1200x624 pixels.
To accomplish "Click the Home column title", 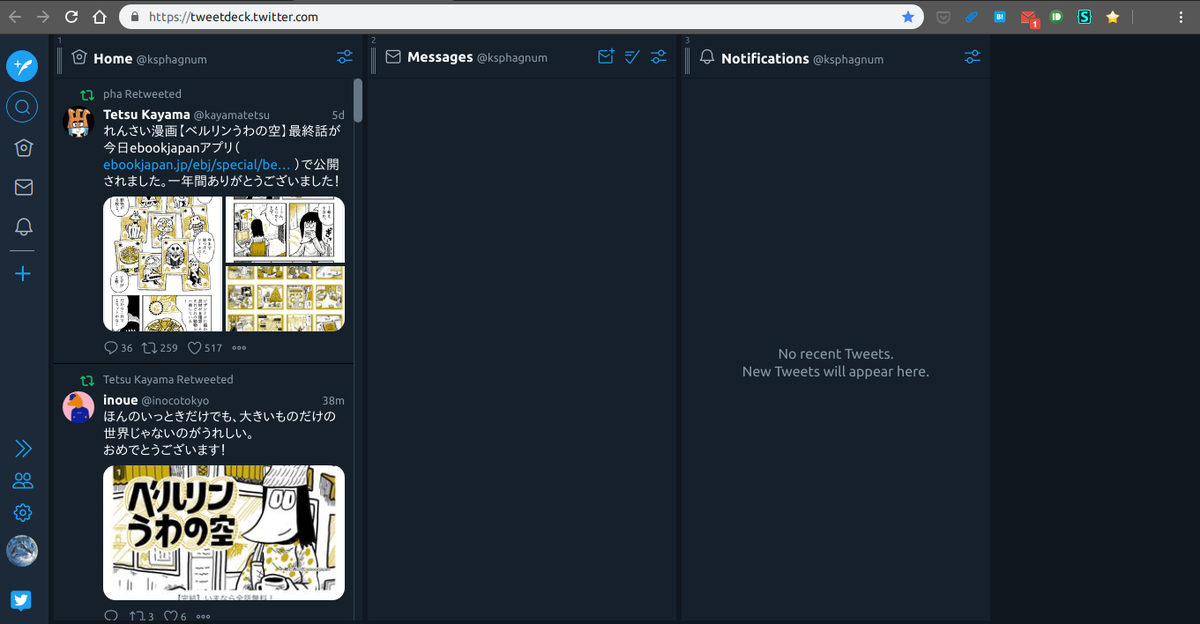I will point(113,58).
